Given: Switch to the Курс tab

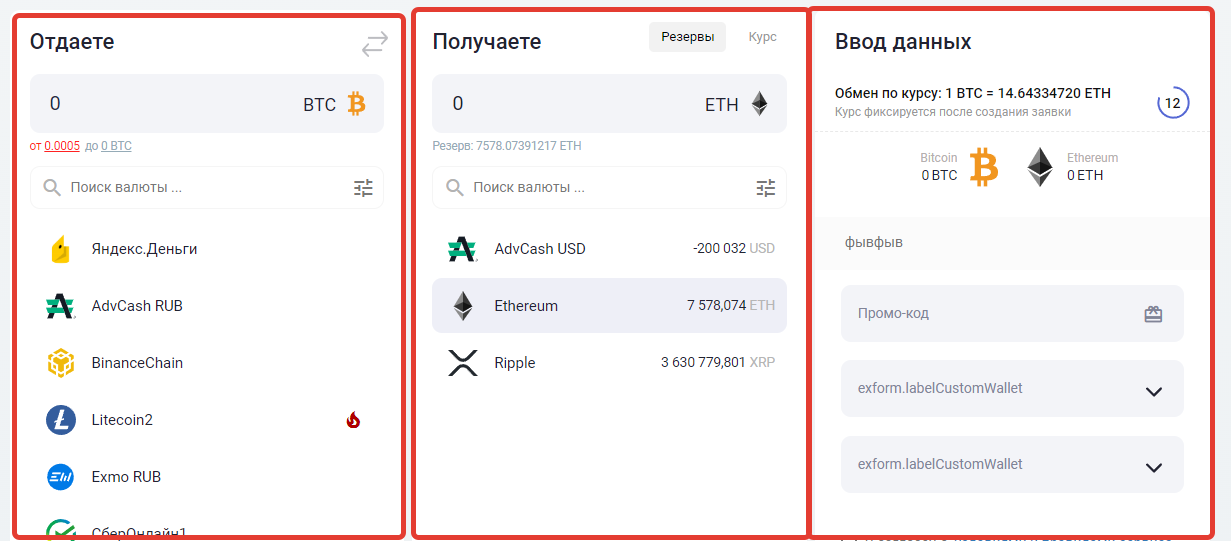Looking at the screenshot, I should tap(762, 37).
